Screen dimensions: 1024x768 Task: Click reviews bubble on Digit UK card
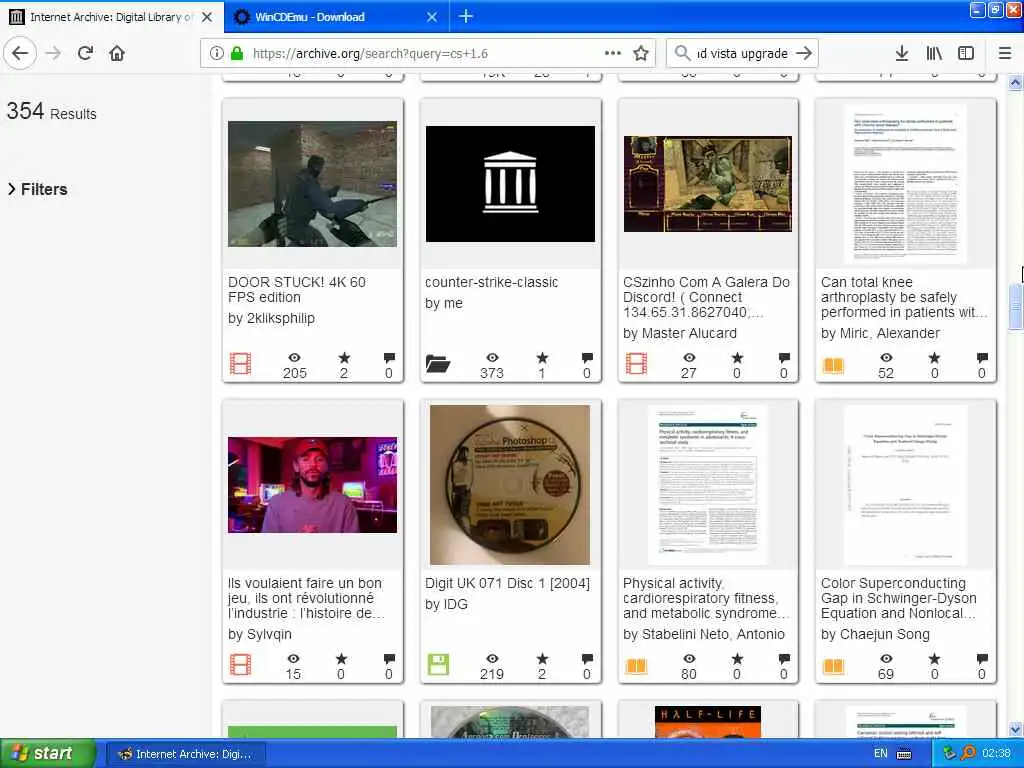click(x=587, y=659)
